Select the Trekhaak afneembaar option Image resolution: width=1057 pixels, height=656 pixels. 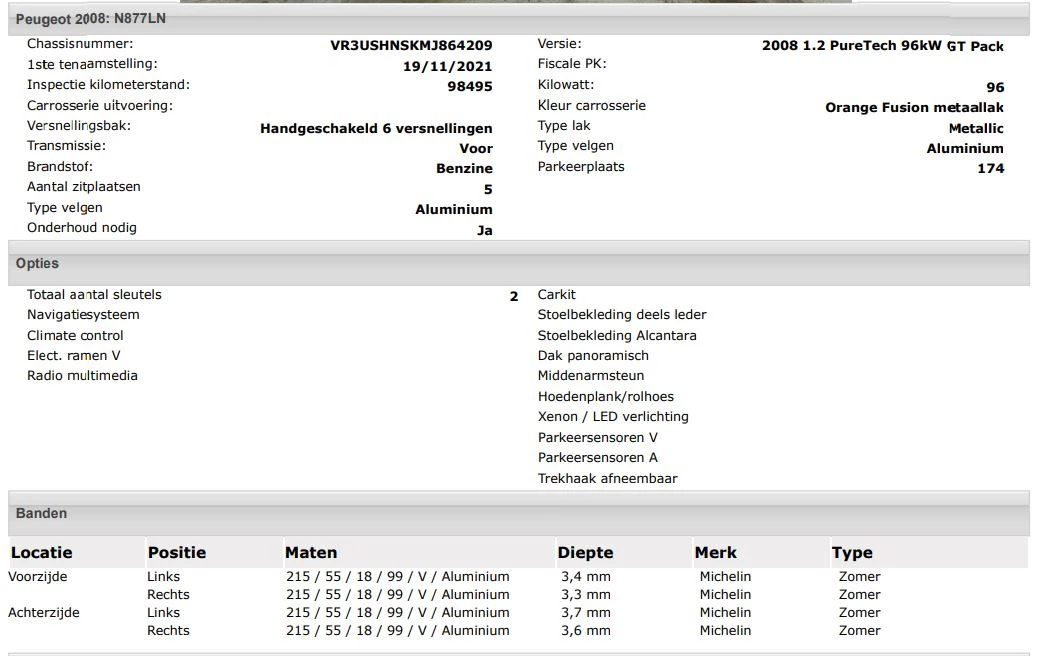(607, 479)
